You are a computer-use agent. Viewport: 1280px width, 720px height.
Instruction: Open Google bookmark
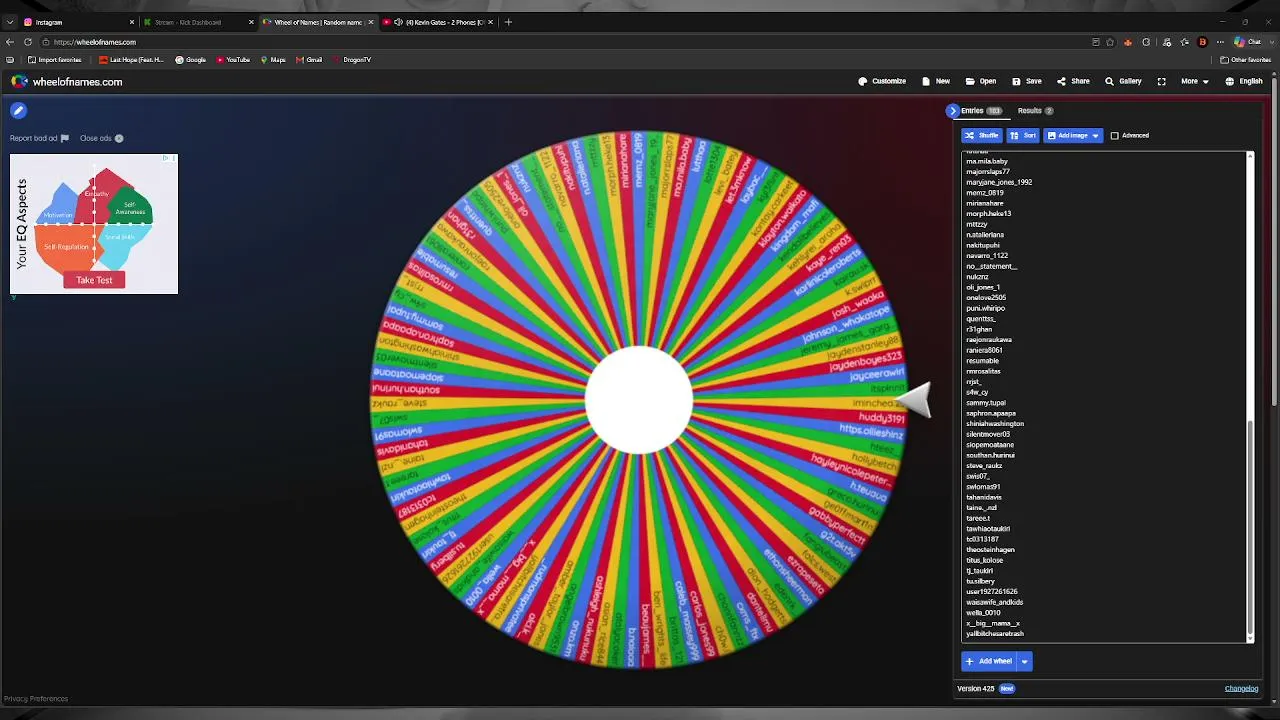pos(190,60)
